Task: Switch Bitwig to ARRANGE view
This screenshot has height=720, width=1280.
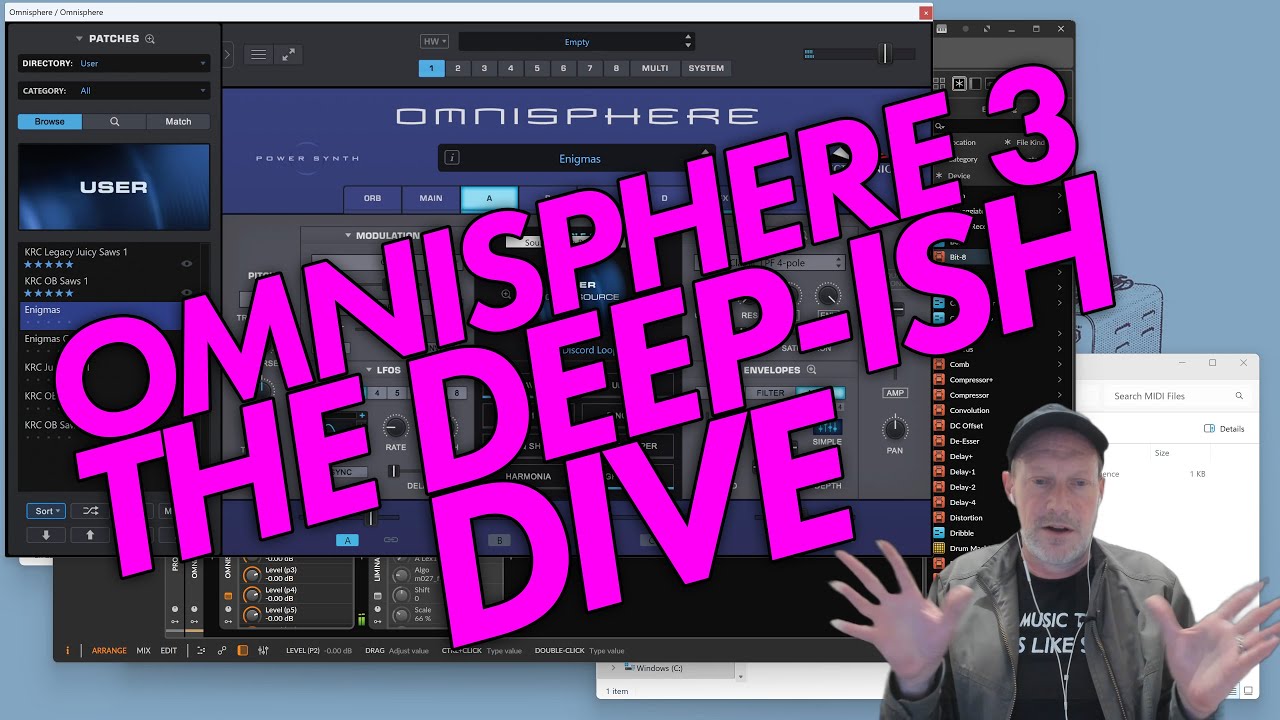Action: coord(109,651)
